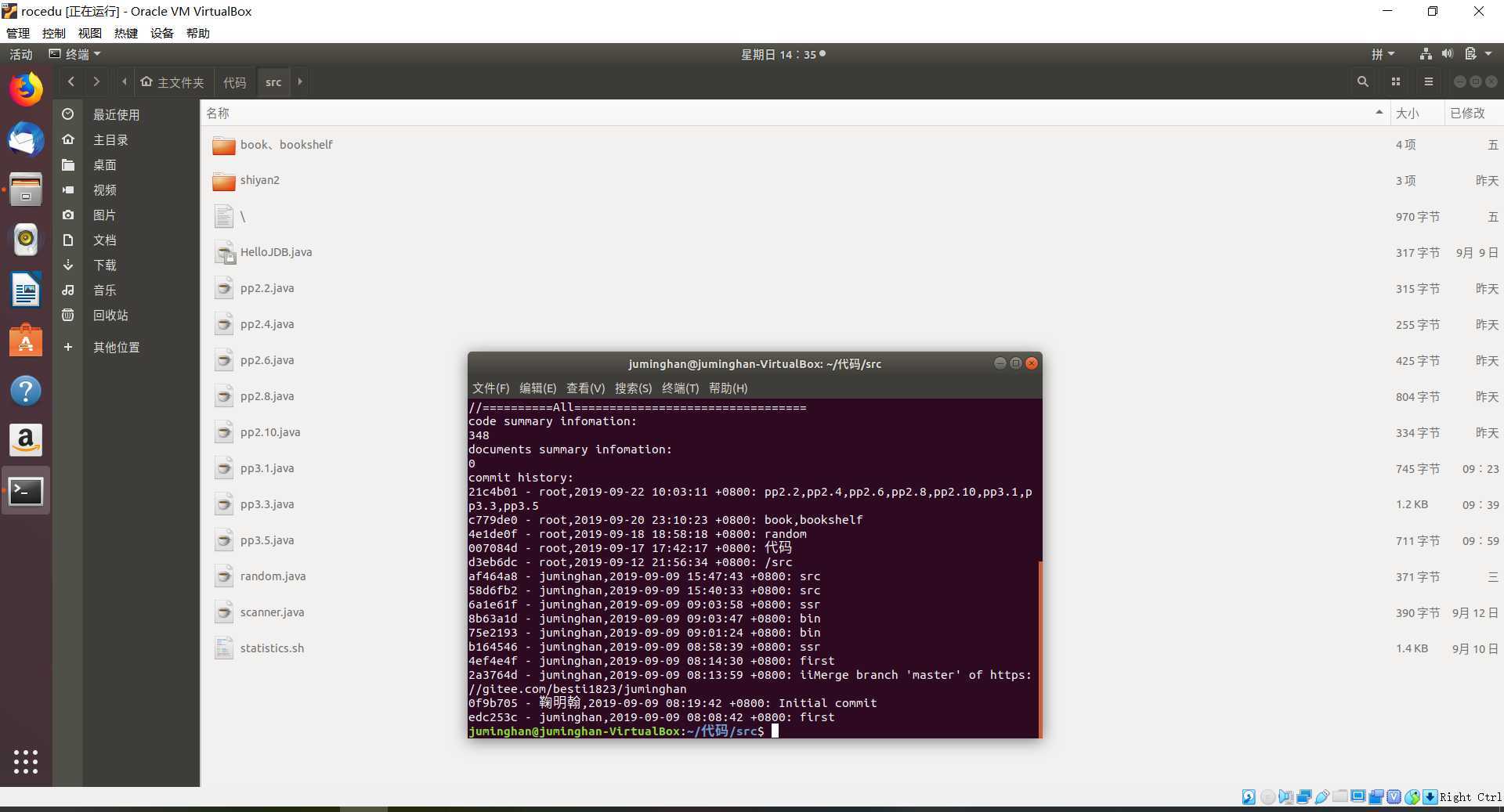Open the clock 星期日 14:35 calendar
The height and width of the screenshot is (812, 1504).
pyautogui.click(x=783, y=54)
